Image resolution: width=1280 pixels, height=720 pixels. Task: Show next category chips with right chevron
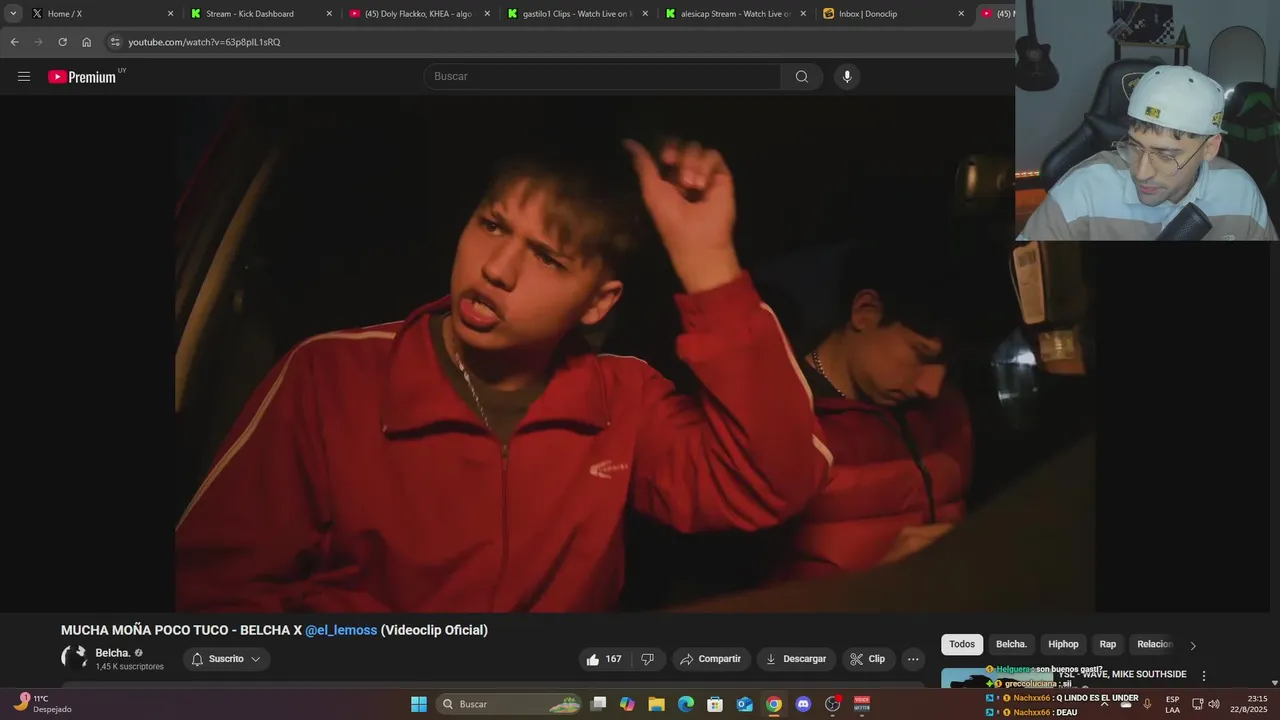(x=1192, y=645)
